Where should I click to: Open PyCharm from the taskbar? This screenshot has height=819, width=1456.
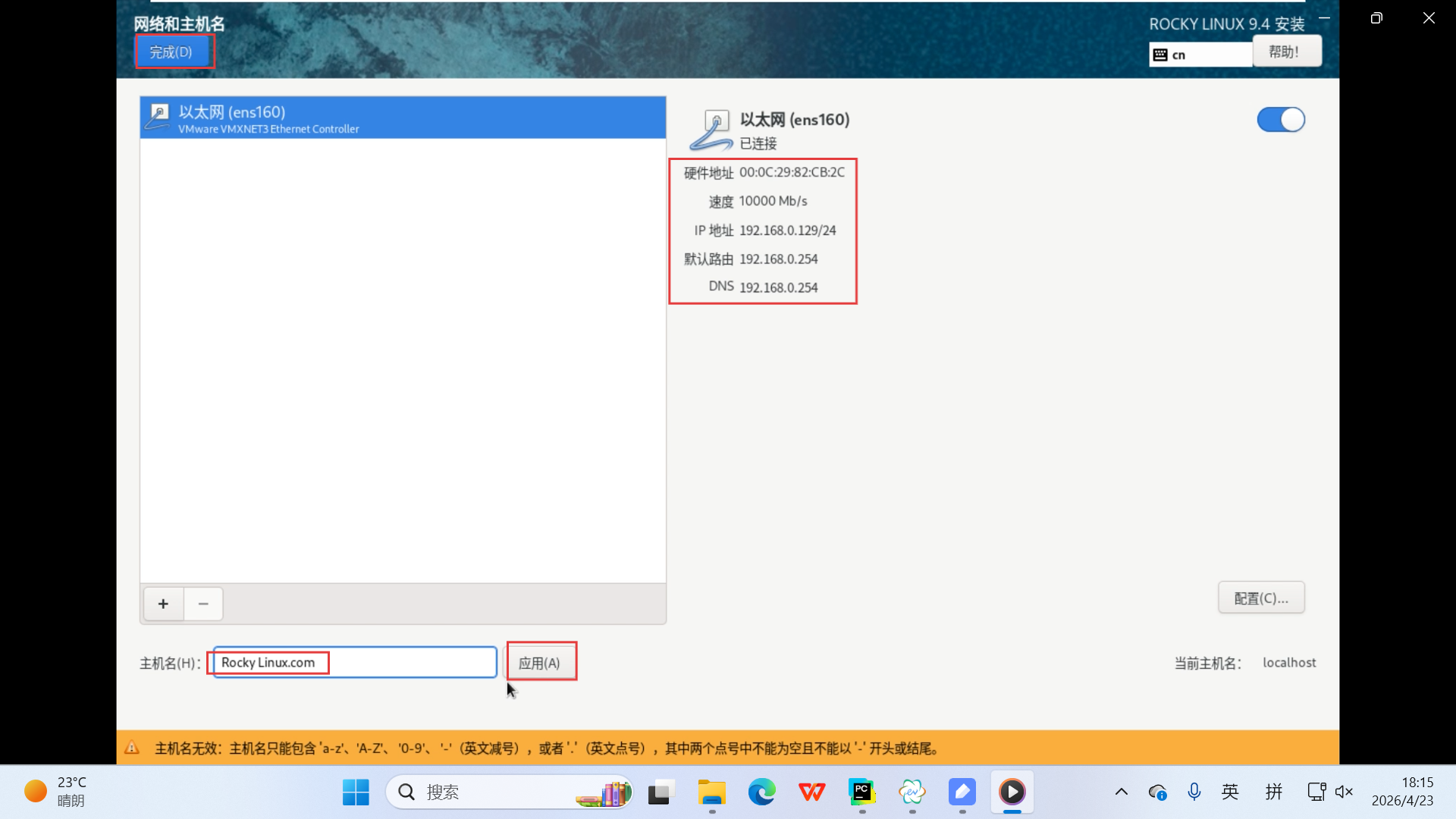(x=861, y=792)
